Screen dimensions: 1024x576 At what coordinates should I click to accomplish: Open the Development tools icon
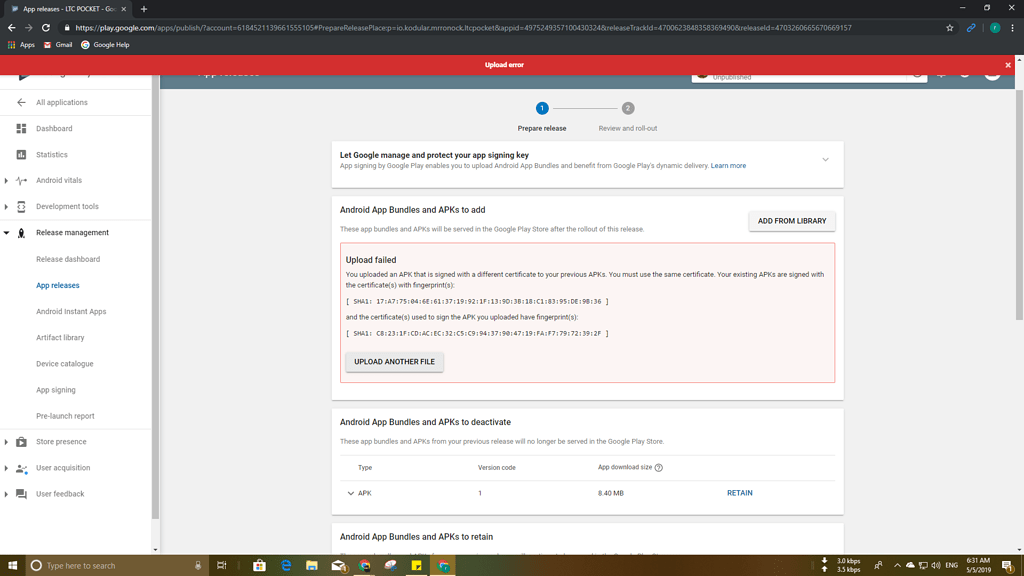pyautogui.click(x=20, y=206)
